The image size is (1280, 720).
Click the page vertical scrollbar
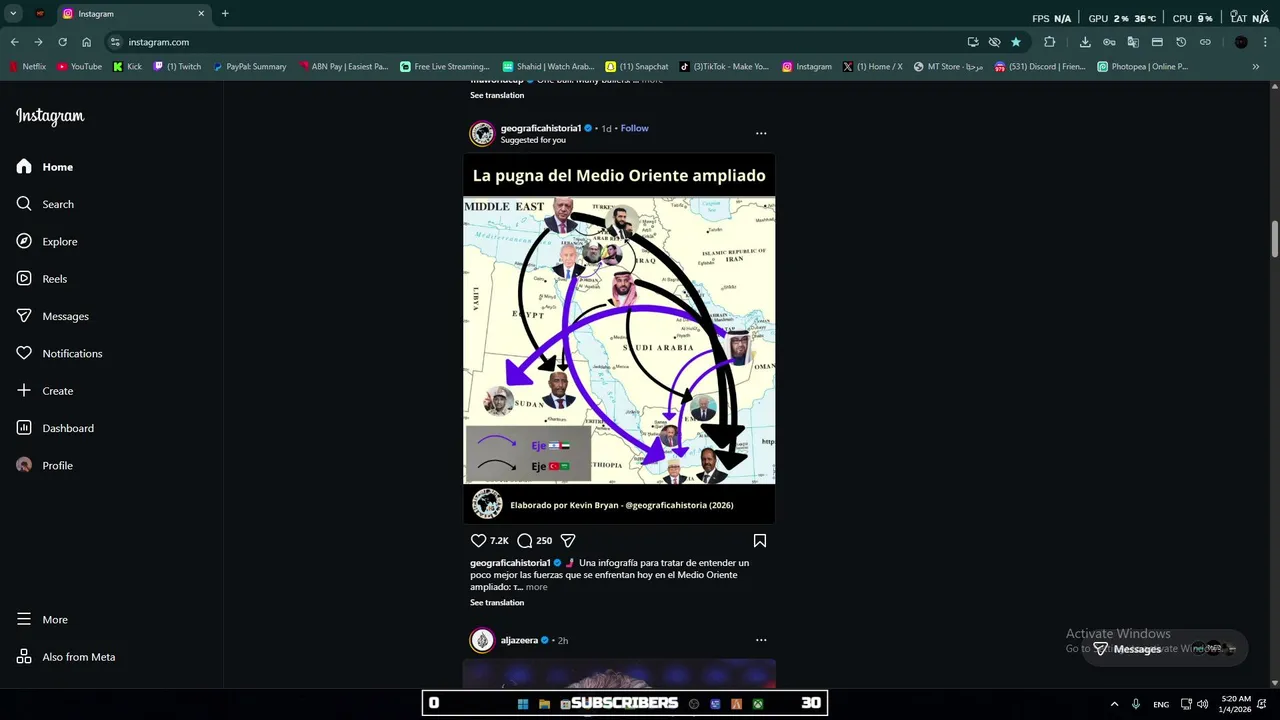(x=1275, y=238)
